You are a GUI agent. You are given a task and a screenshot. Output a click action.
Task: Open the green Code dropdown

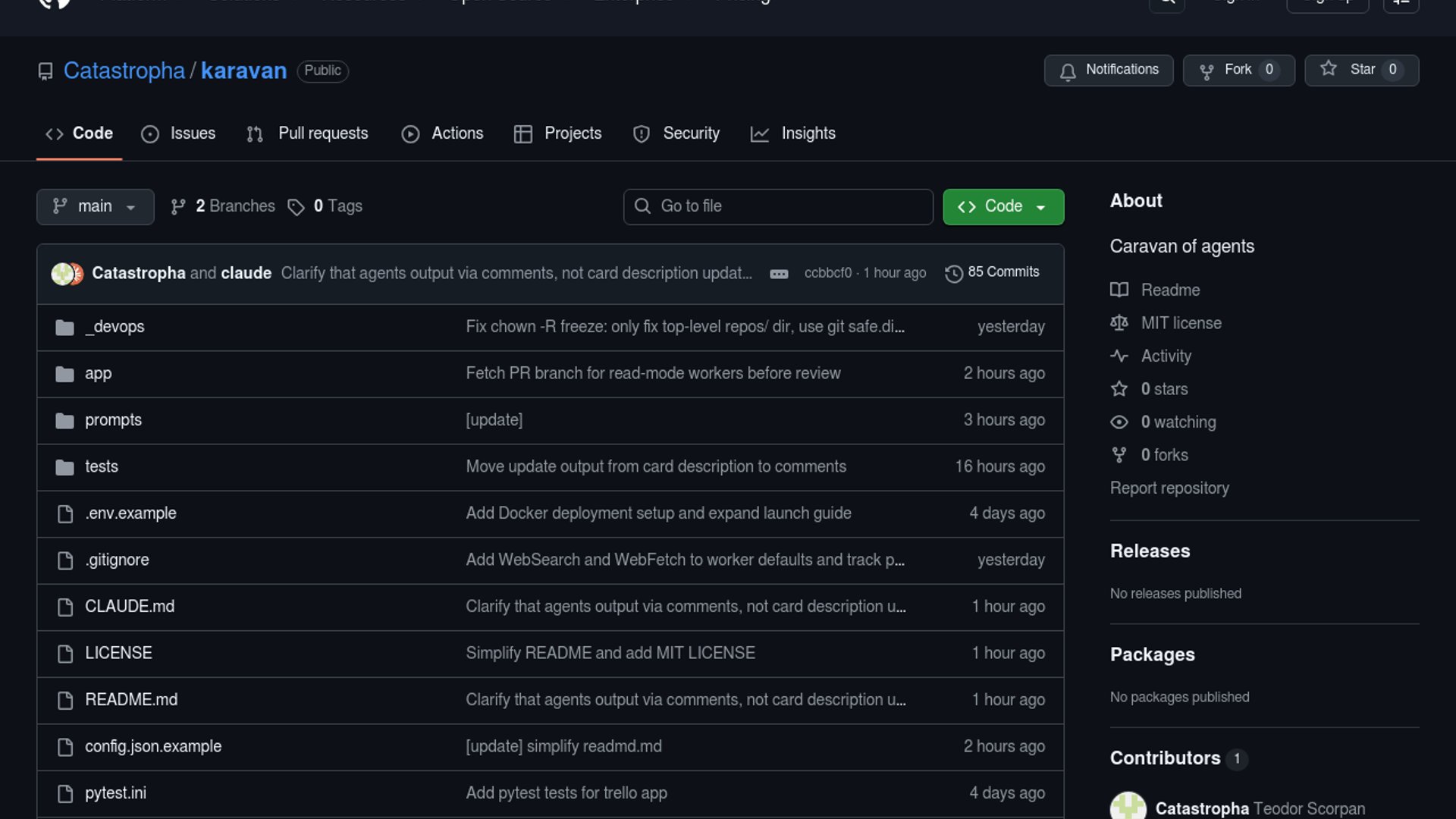tap(1003, 206)
